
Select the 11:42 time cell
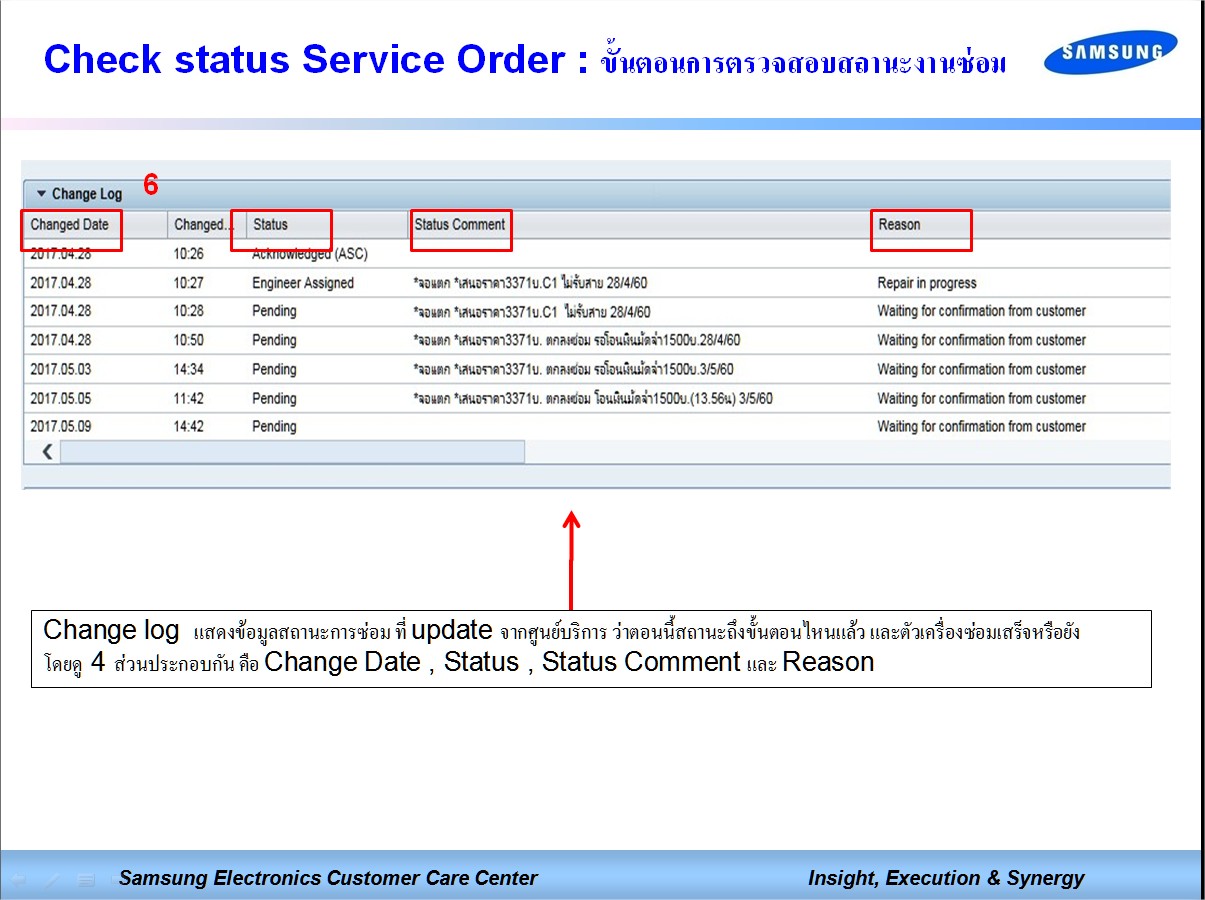click(x=188, y=398)
